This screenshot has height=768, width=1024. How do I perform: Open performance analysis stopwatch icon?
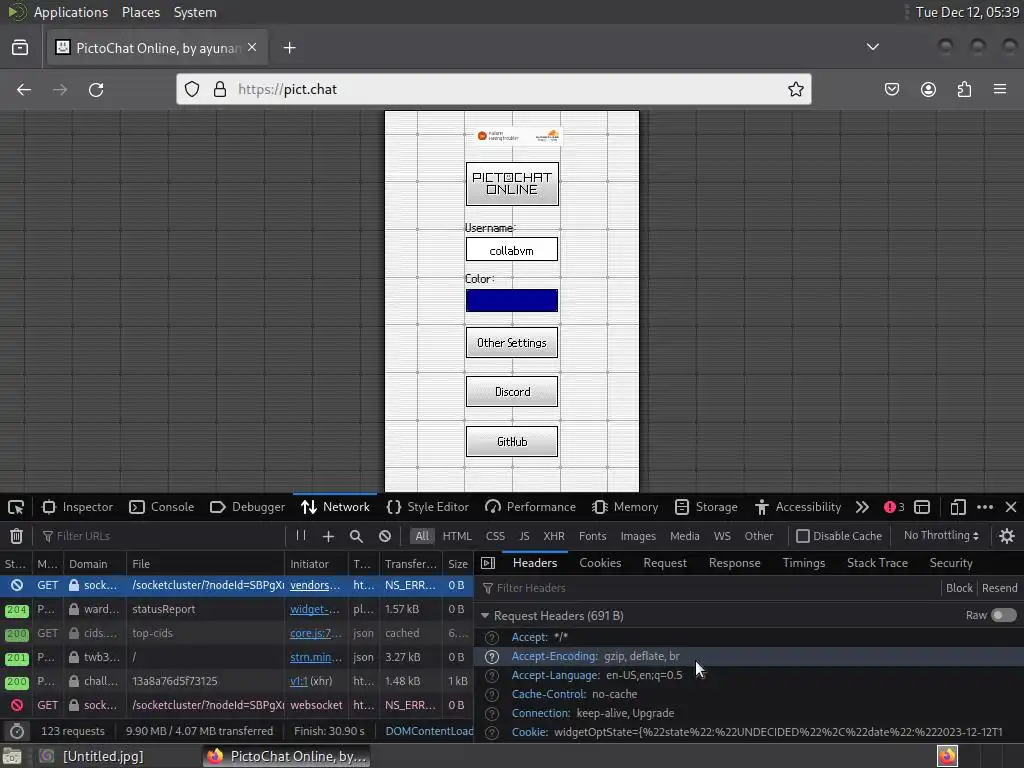pos(17,731)
